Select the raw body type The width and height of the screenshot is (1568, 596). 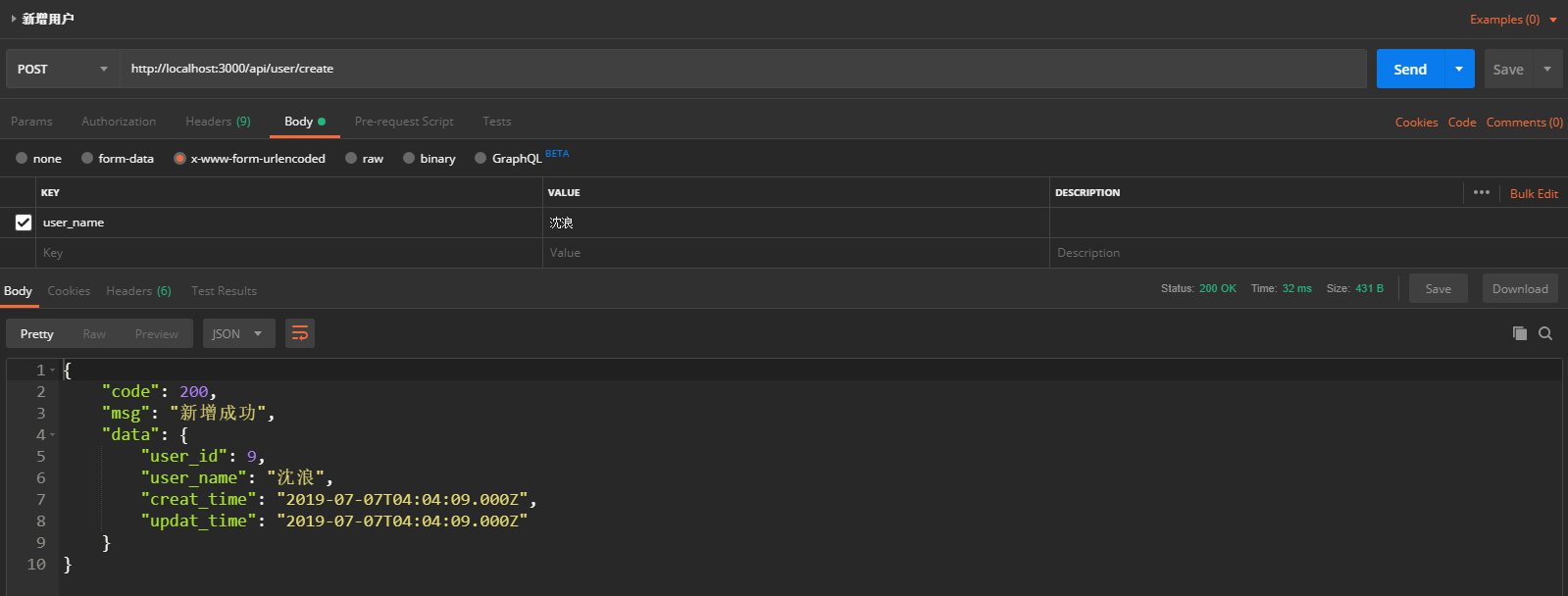[351, 158]
